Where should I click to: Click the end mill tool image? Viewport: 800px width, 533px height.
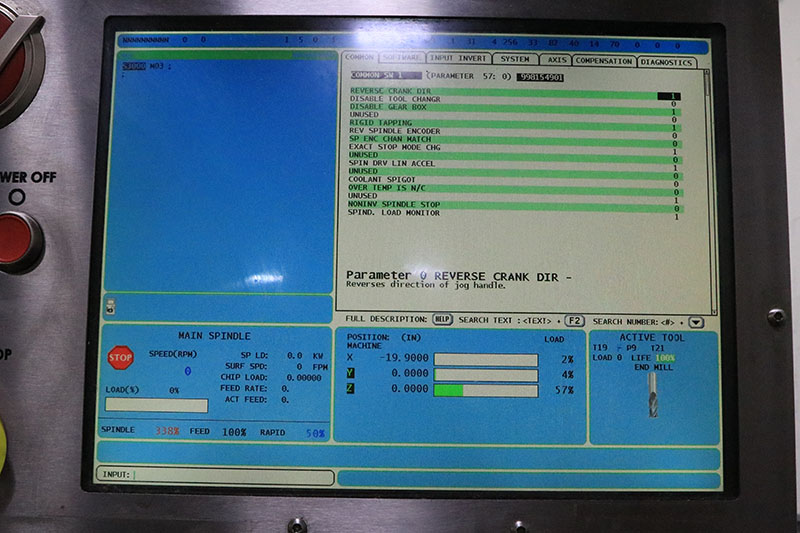(652, 394)
